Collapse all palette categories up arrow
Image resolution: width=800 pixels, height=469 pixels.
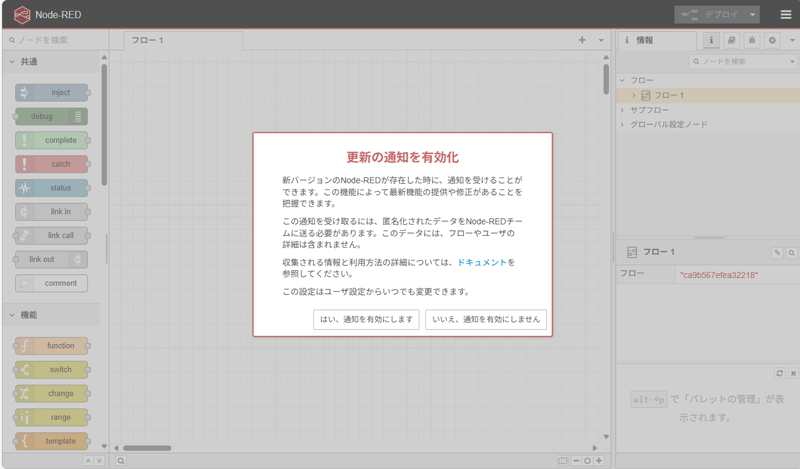pos(88,461)
